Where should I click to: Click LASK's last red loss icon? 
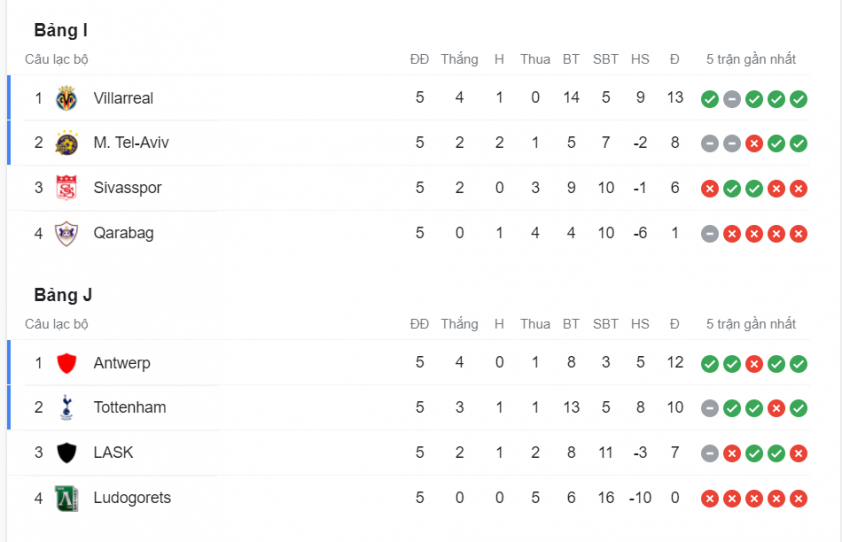click(799, 453)
